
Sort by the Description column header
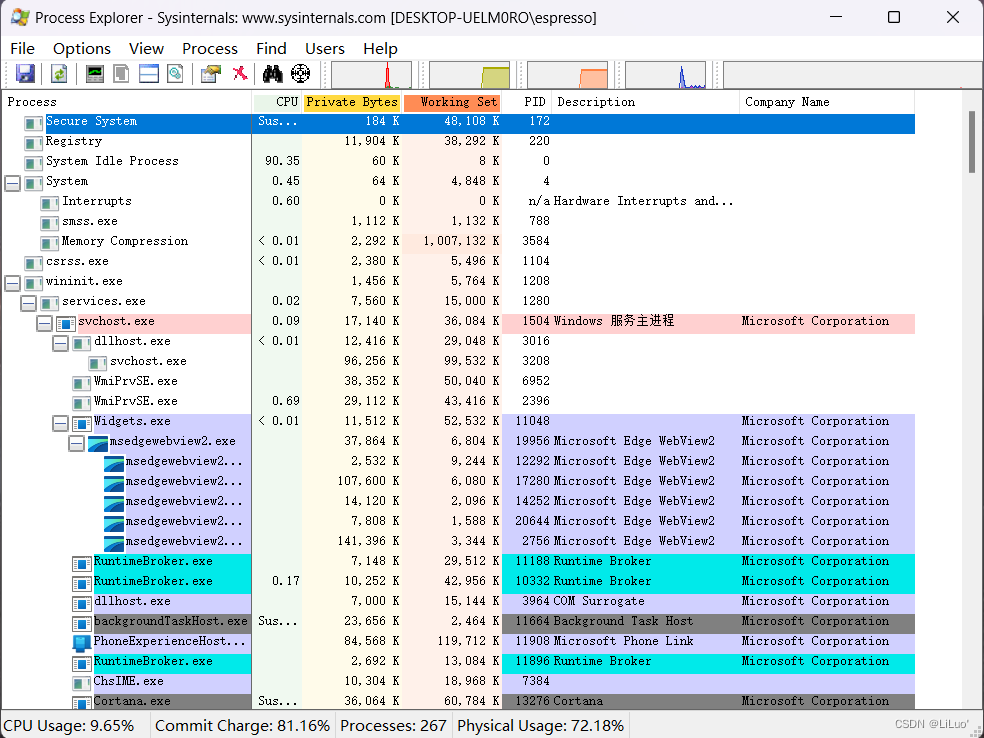pos(646,102)
